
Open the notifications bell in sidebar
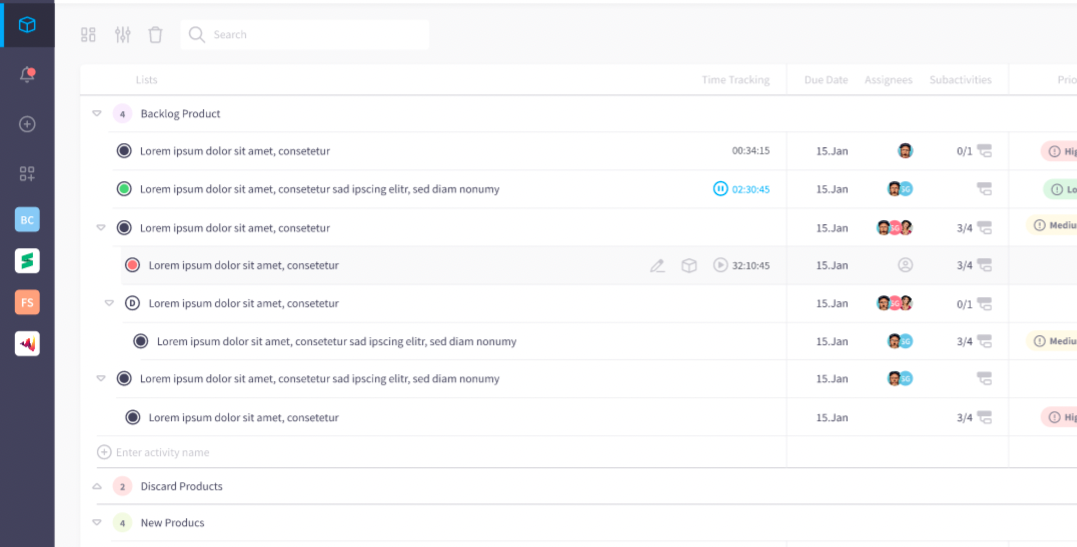point(27,75)
